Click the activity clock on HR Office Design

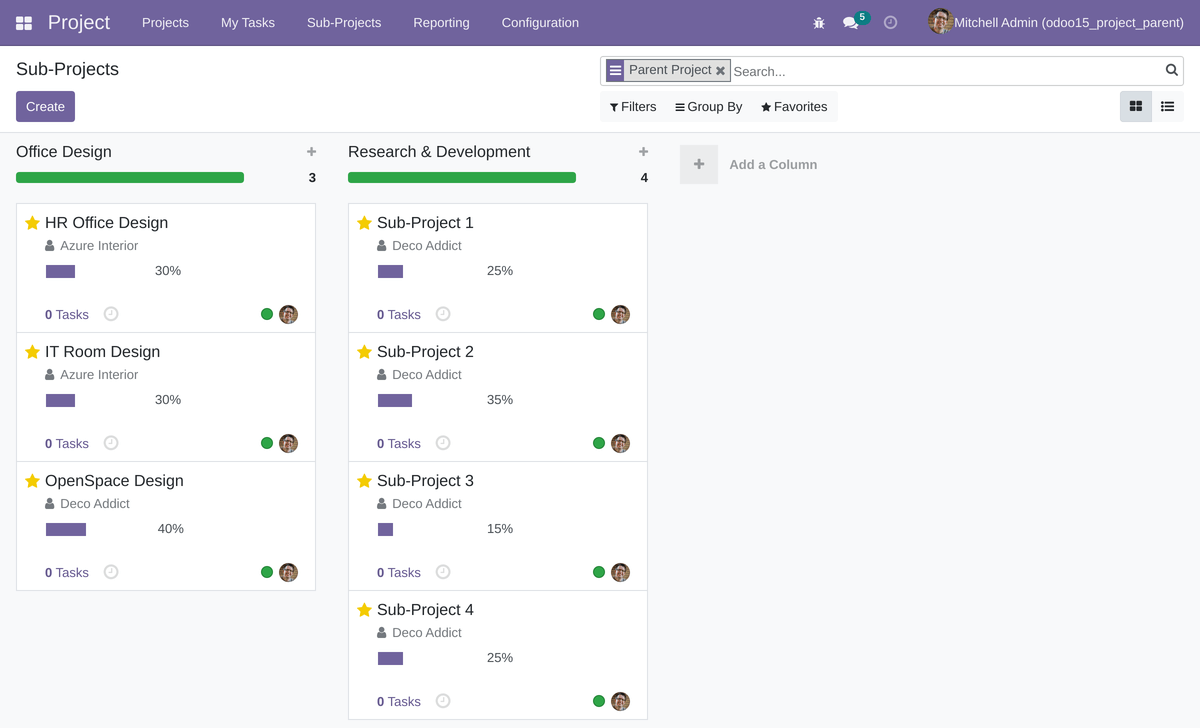tap(110, 314)
